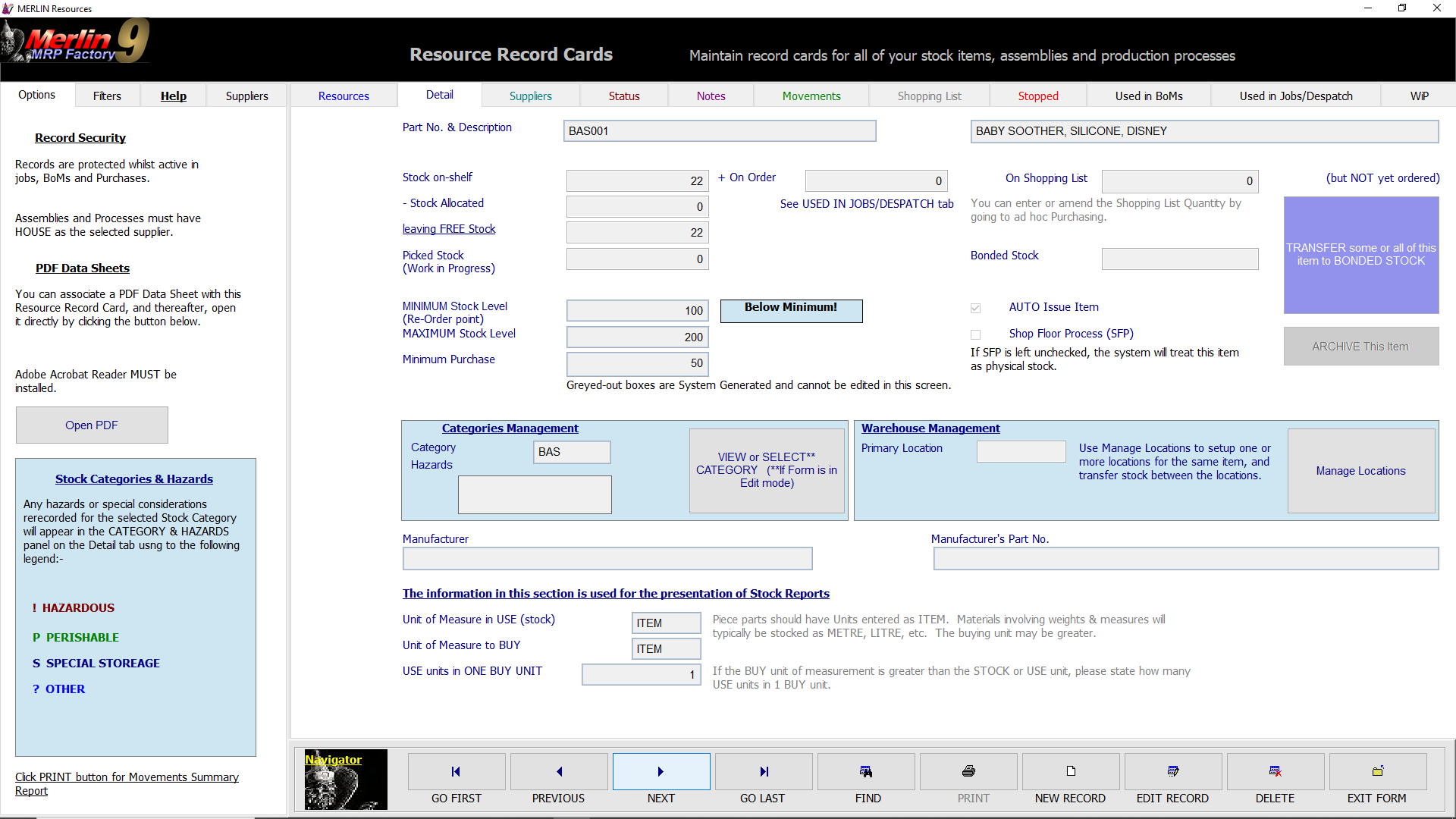Click the Exit Form icon
1456x819 pixels.
click(x=1378, y=771)
